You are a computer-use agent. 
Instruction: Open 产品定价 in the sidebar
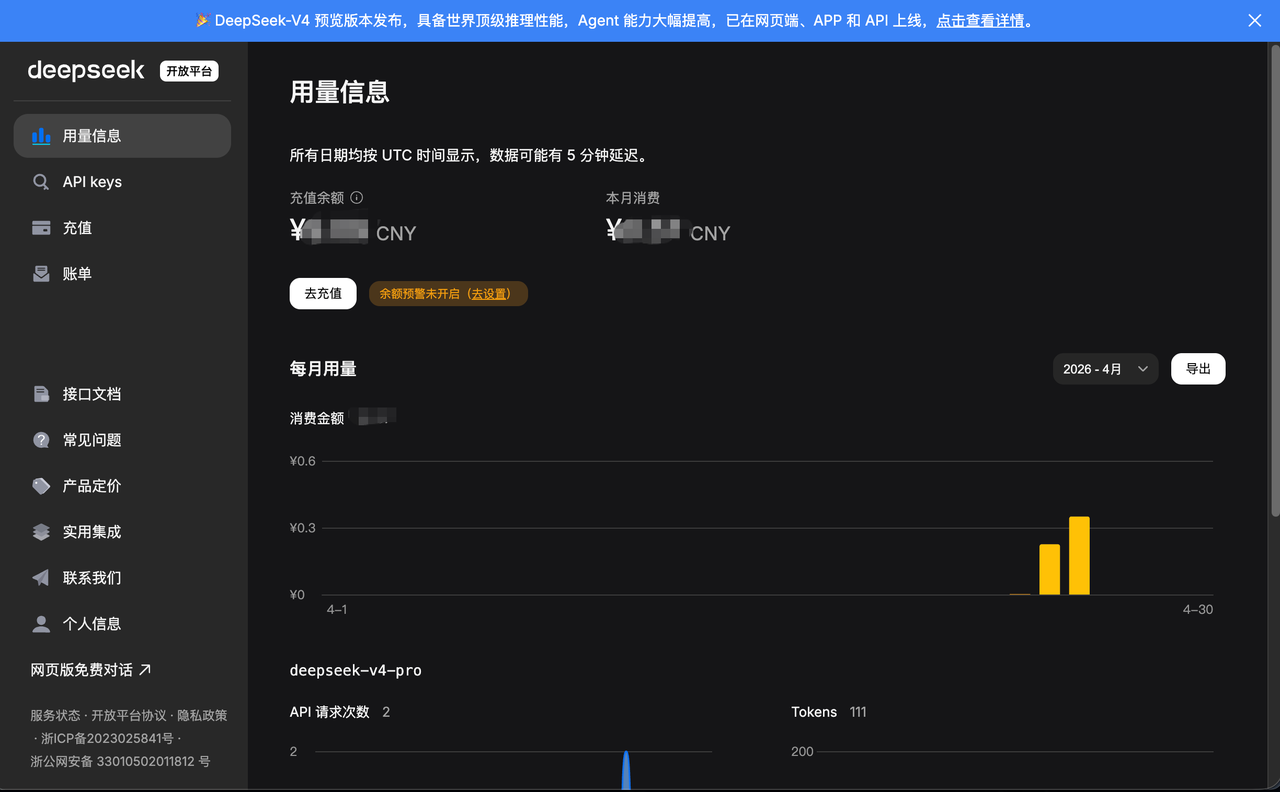pyautogui.click(x=122, y=486)
